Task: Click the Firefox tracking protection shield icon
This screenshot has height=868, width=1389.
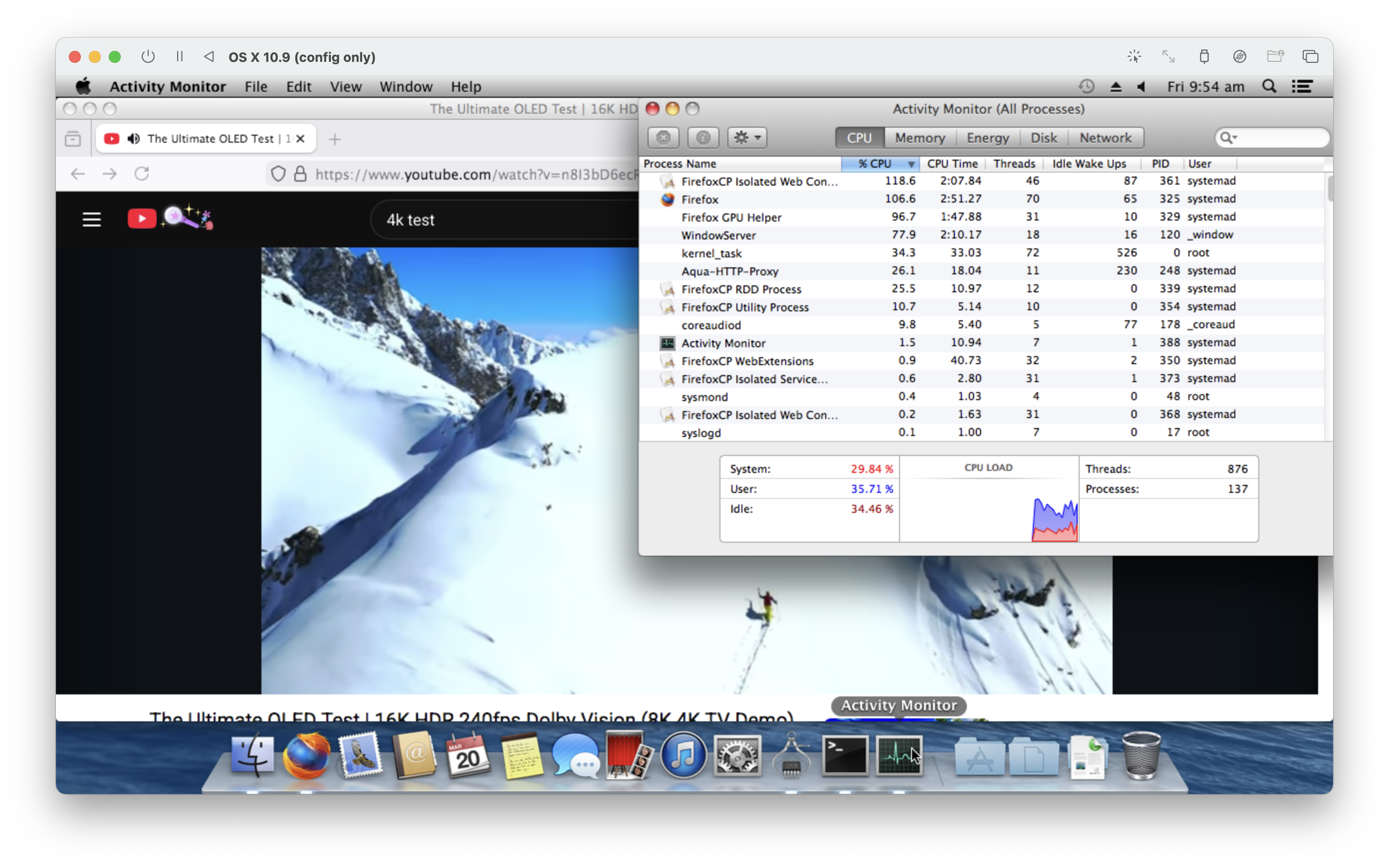Action: [278, 174]
